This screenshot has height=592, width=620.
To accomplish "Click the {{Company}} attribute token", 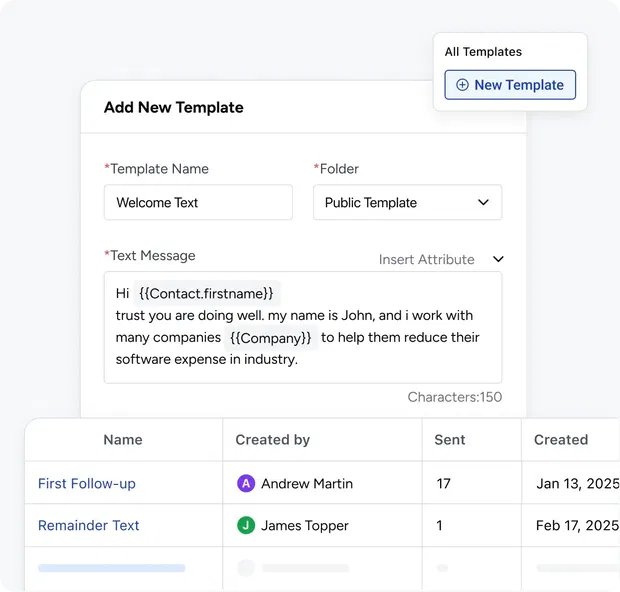I will (x=270, y=338).
